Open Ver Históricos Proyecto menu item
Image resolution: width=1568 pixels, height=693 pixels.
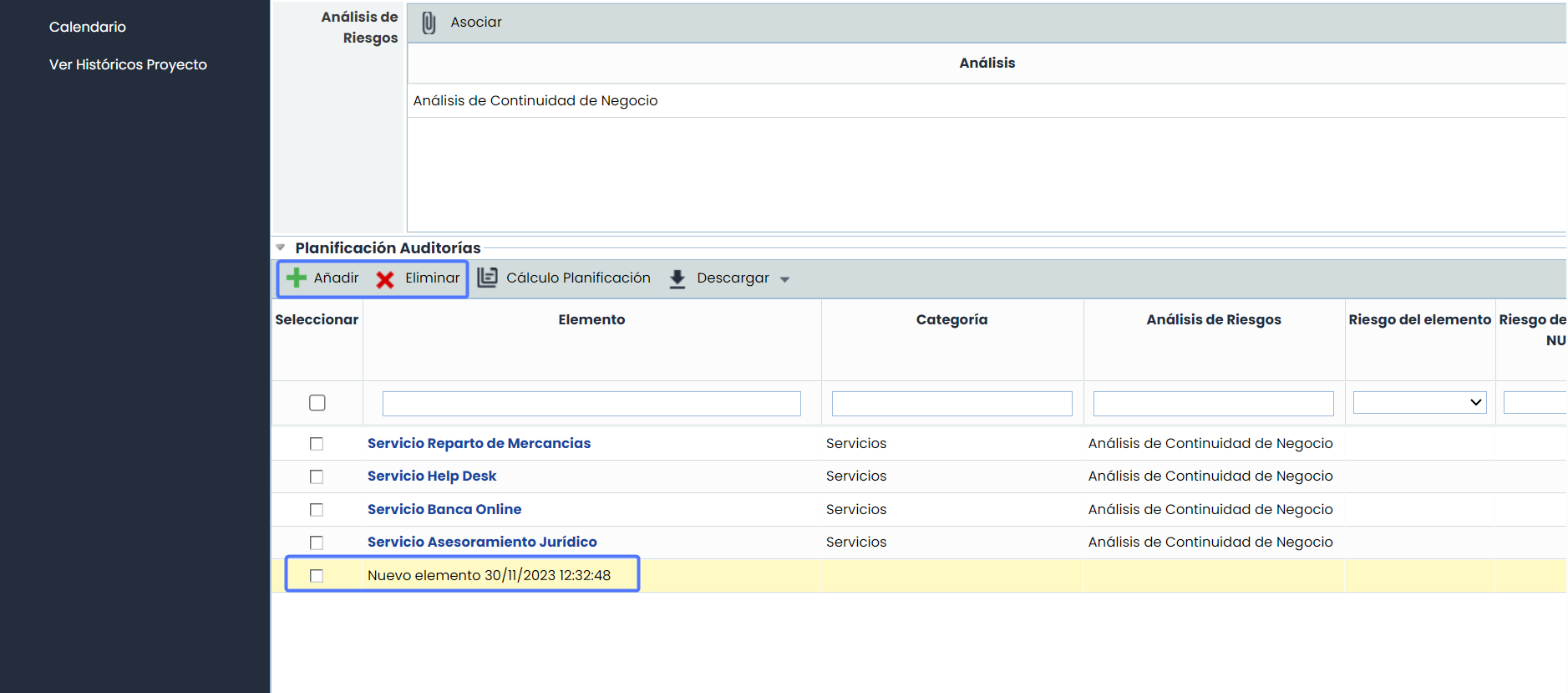pos(128,64)
